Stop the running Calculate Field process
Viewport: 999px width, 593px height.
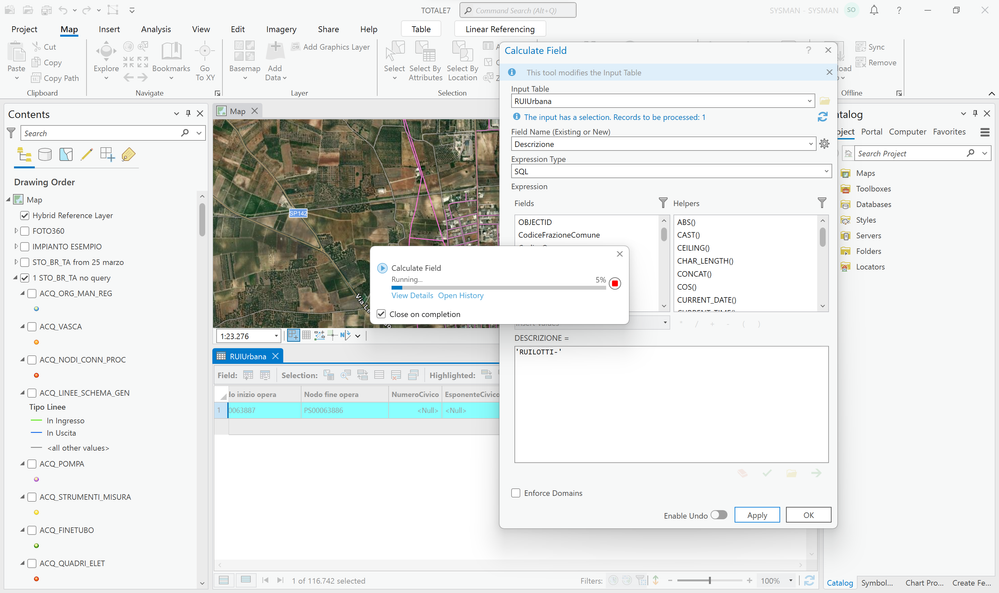click(615, 283)
